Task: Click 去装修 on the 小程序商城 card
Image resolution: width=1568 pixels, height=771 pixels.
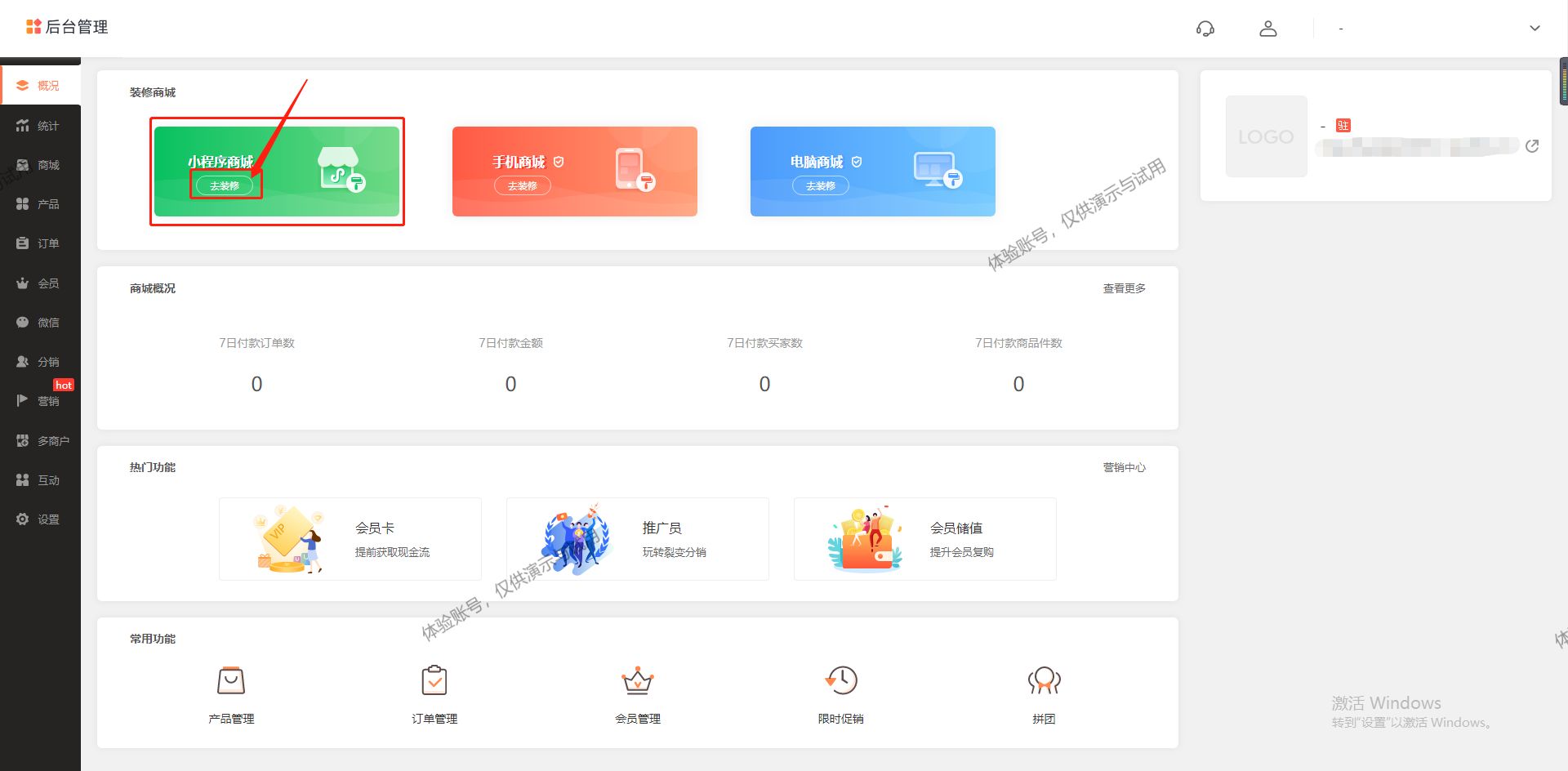Action: 225,185
